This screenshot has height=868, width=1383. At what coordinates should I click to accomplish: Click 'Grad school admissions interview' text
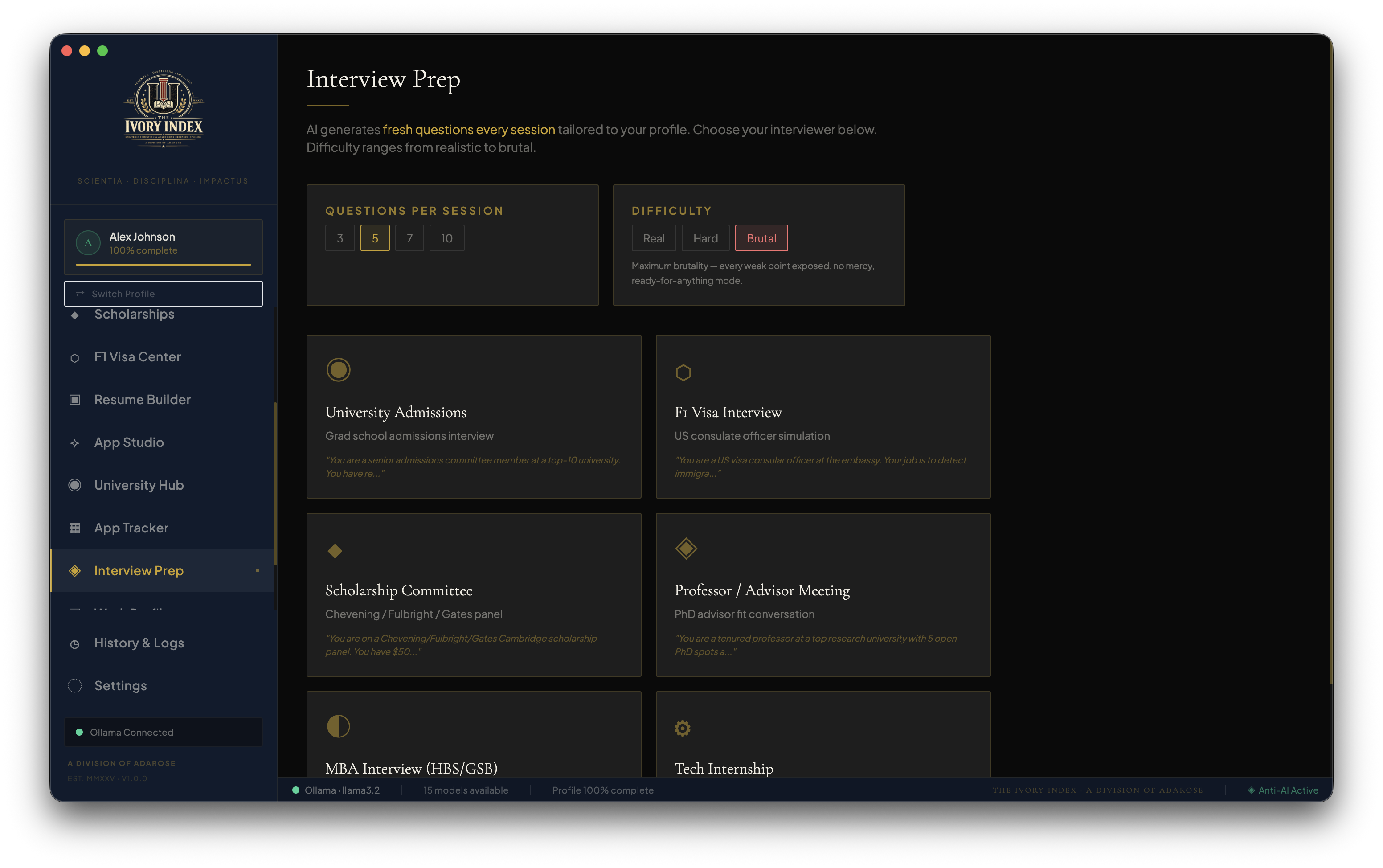point(409,436)
